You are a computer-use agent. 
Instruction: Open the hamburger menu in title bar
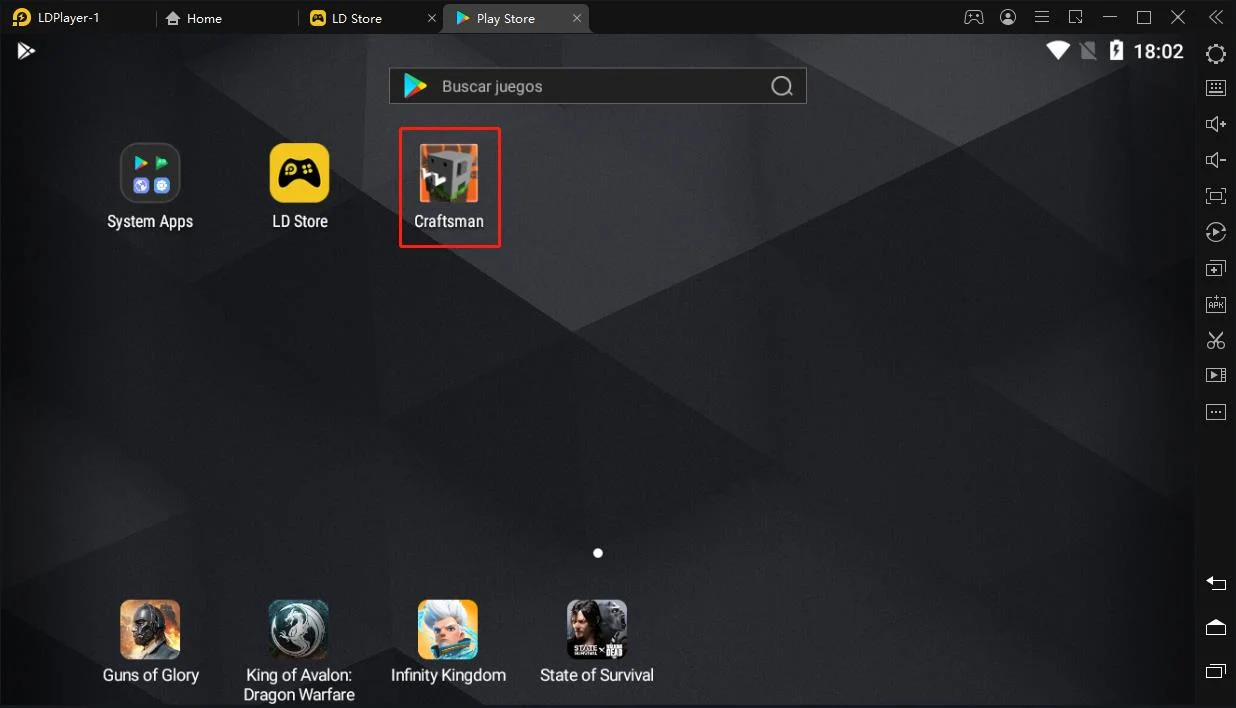tap(1042, 17)
